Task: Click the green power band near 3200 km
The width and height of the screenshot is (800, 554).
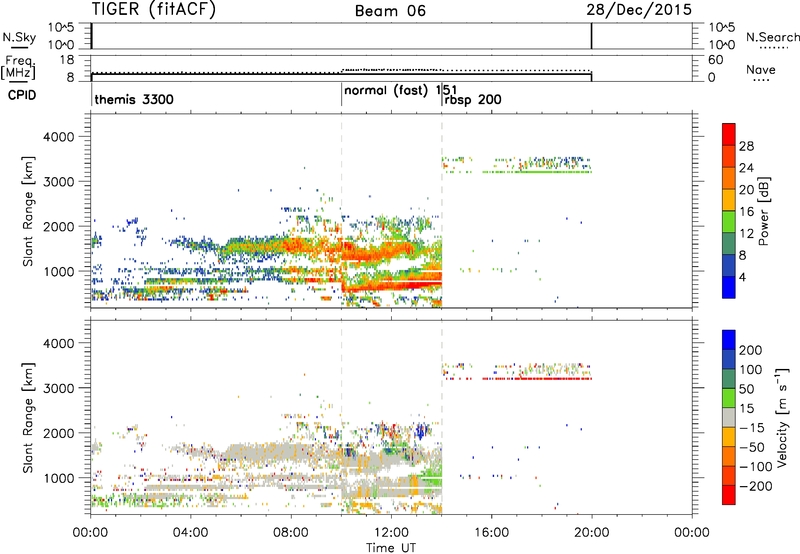Action: (x=537, y=172)
